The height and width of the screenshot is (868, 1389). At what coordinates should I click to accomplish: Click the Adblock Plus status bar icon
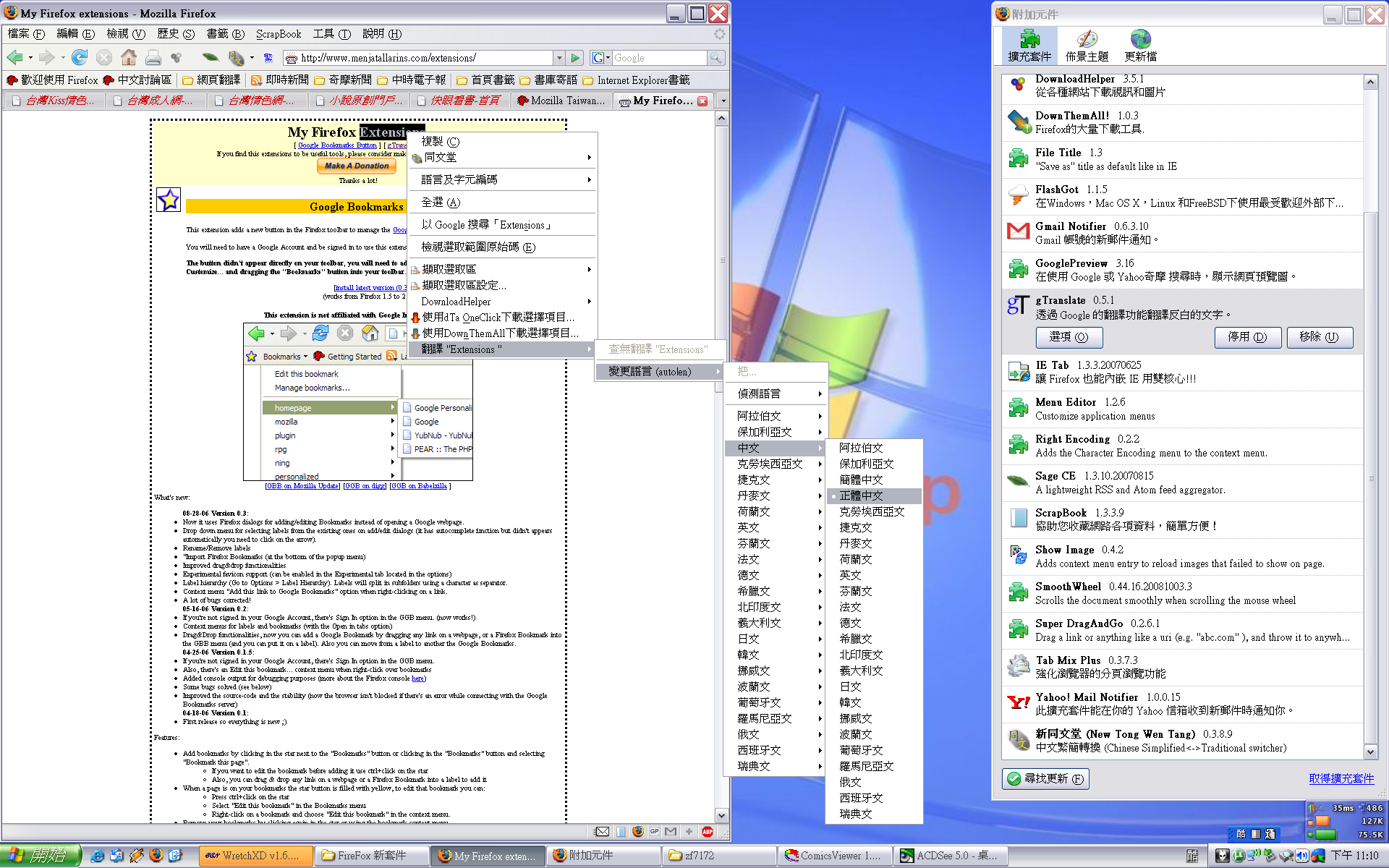point(708,832)
